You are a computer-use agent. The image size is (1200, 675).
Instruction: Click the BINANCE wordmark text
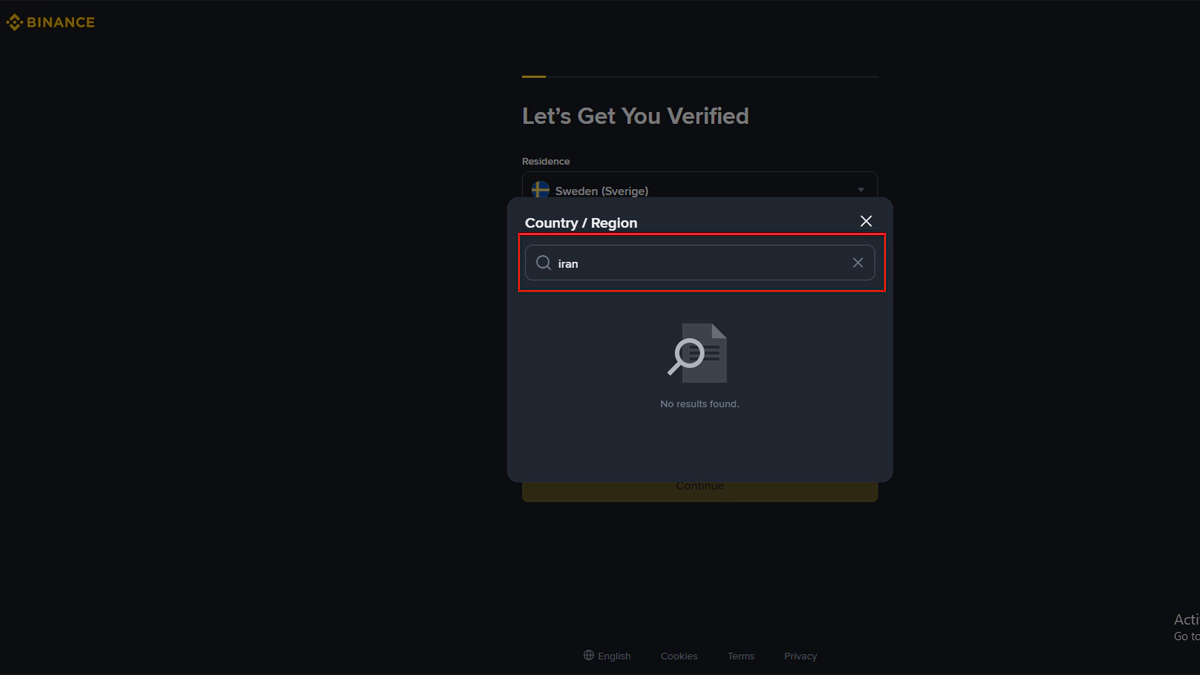click(x=61, y=22)
